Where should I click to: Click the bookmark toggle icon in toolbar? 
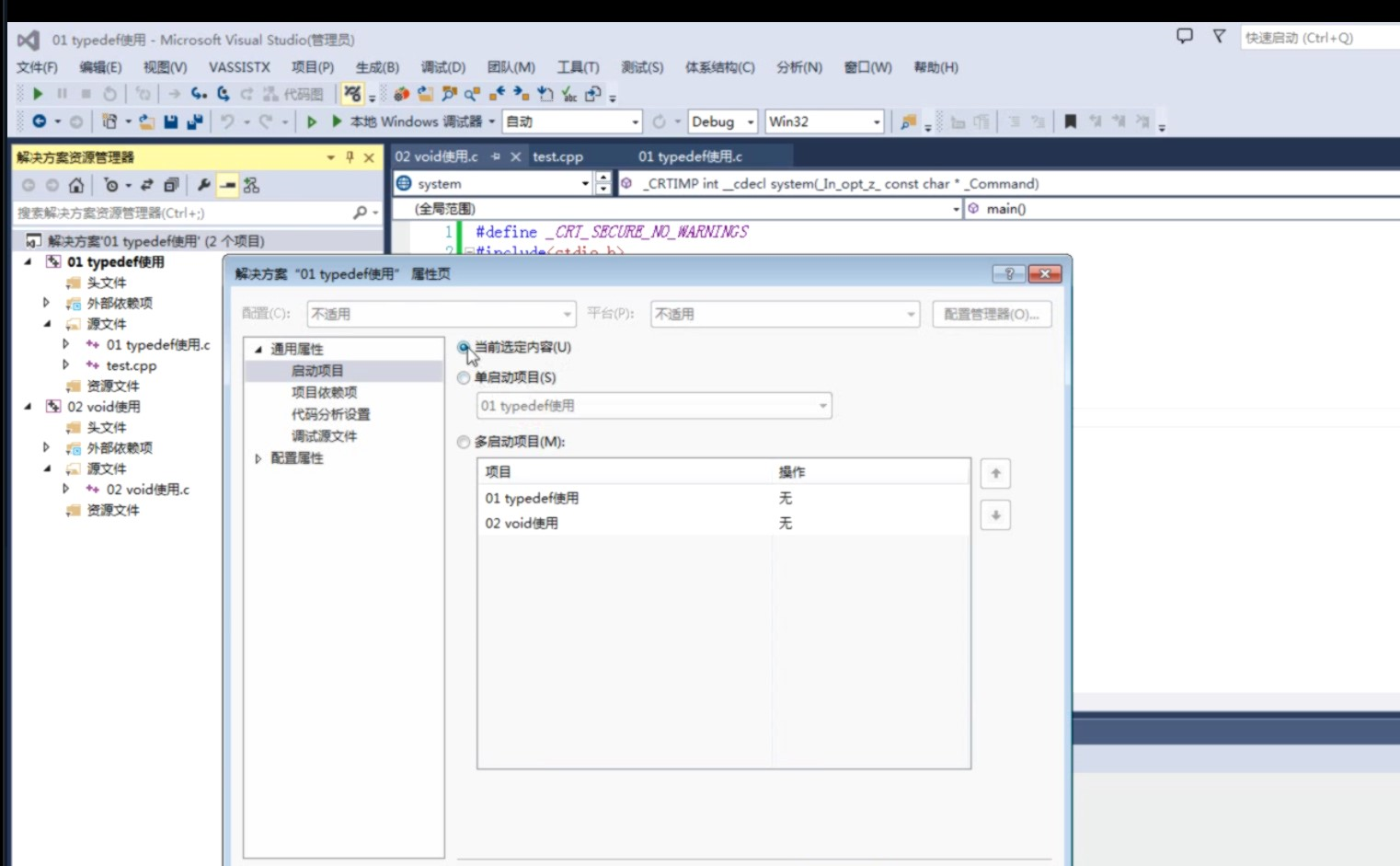tap(1071, 121)
